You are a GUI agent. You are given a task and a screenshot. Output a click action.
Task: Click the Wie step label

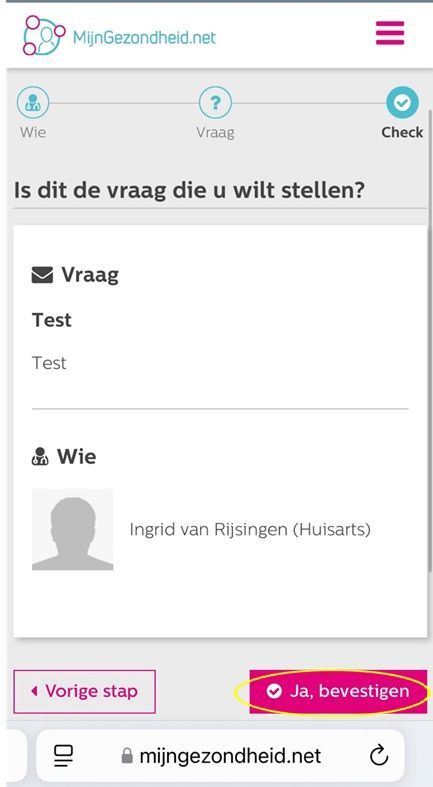click(33, 133)
